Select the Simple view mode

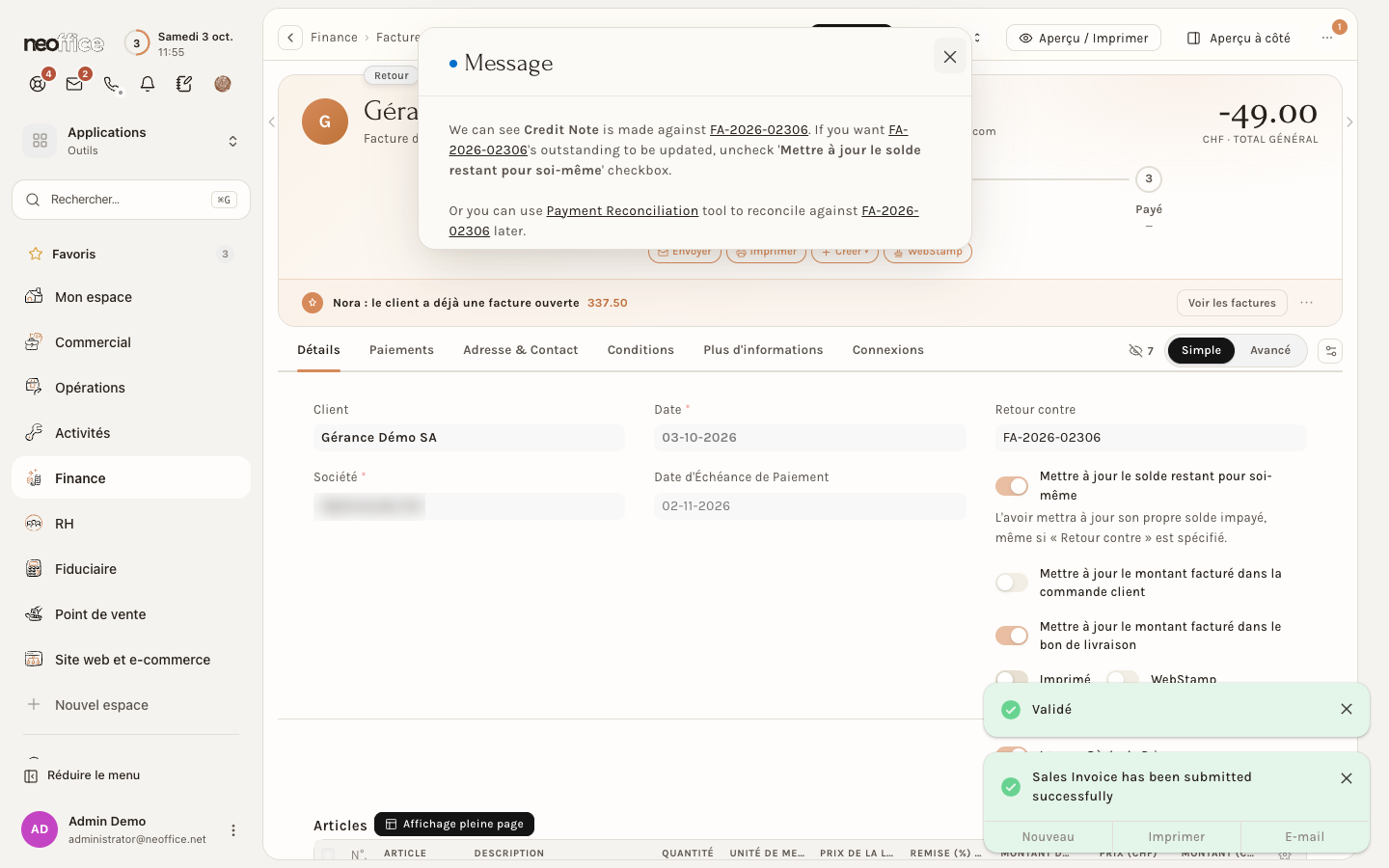pos(1201,350)
